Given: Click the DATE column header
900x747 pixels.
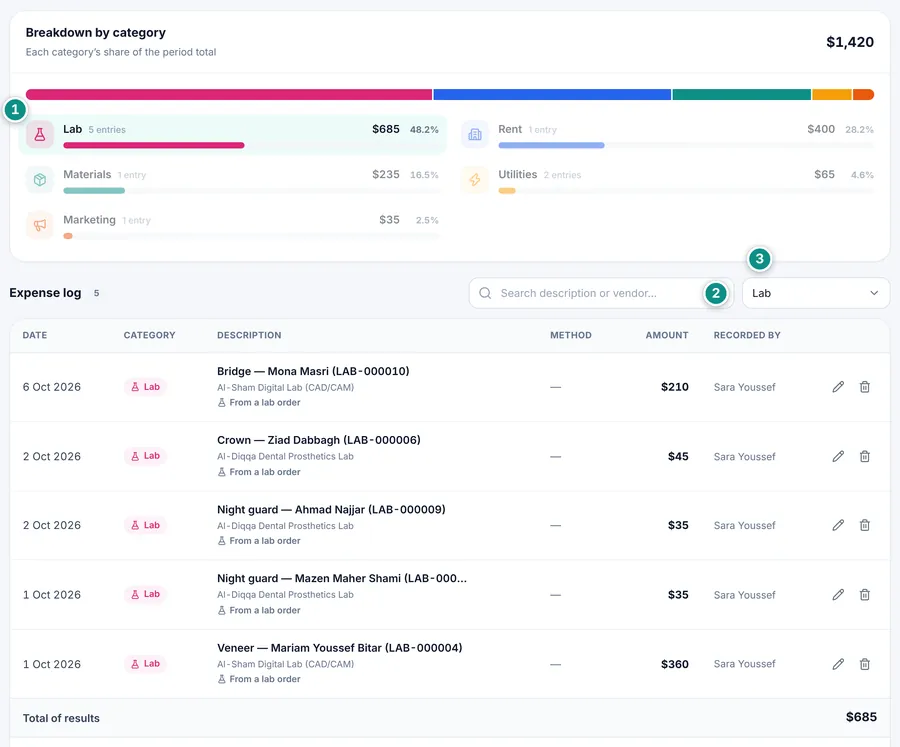Looking at the screenshot, I should click(x=35, y=335).
